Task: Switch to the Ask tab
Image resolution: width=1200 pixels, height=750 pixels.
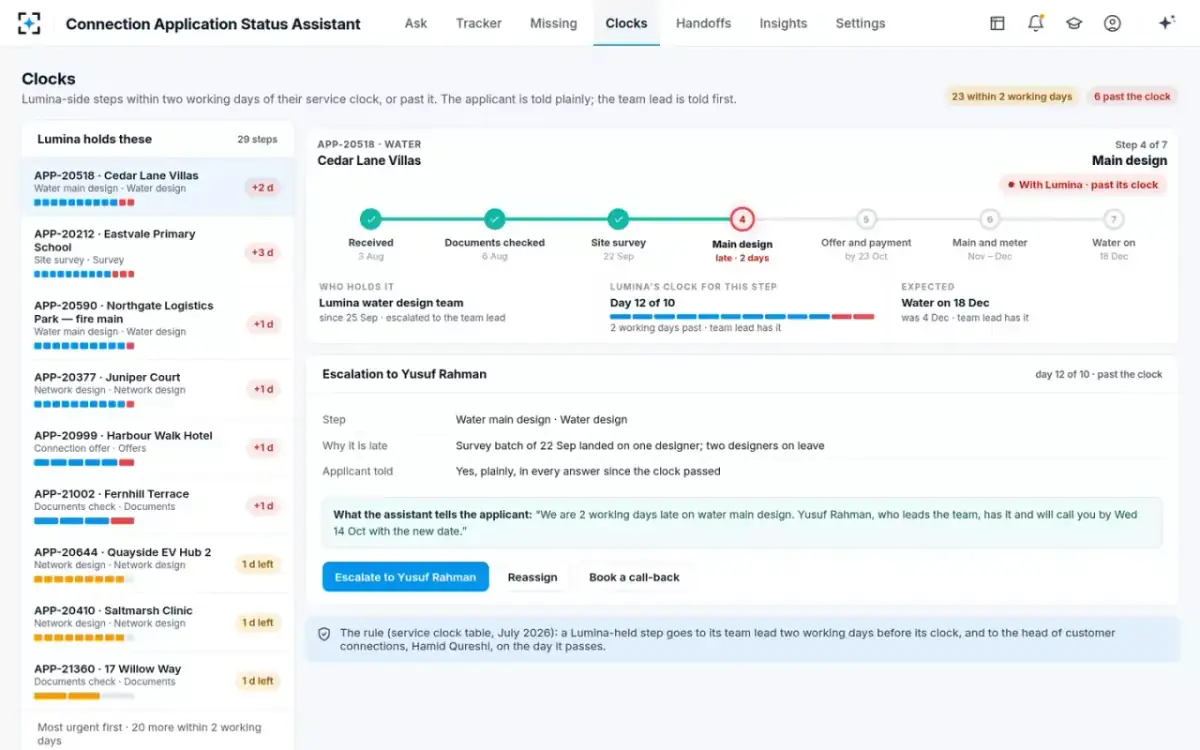Action: (x=416, y=23)
